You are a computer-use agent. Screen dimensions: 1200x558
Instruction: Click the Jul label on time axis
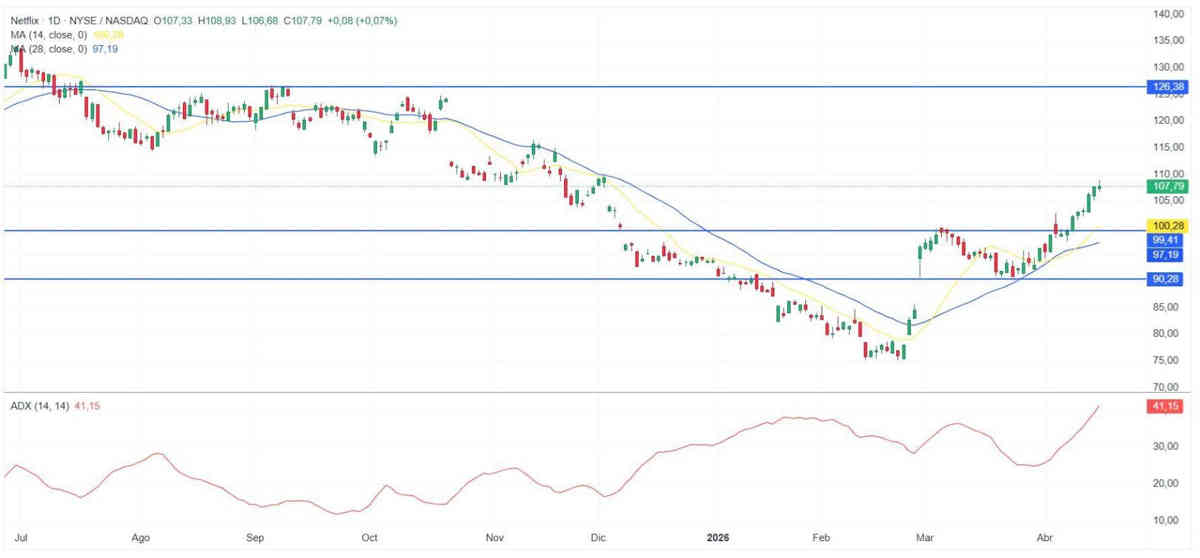[x=22, y=537]
